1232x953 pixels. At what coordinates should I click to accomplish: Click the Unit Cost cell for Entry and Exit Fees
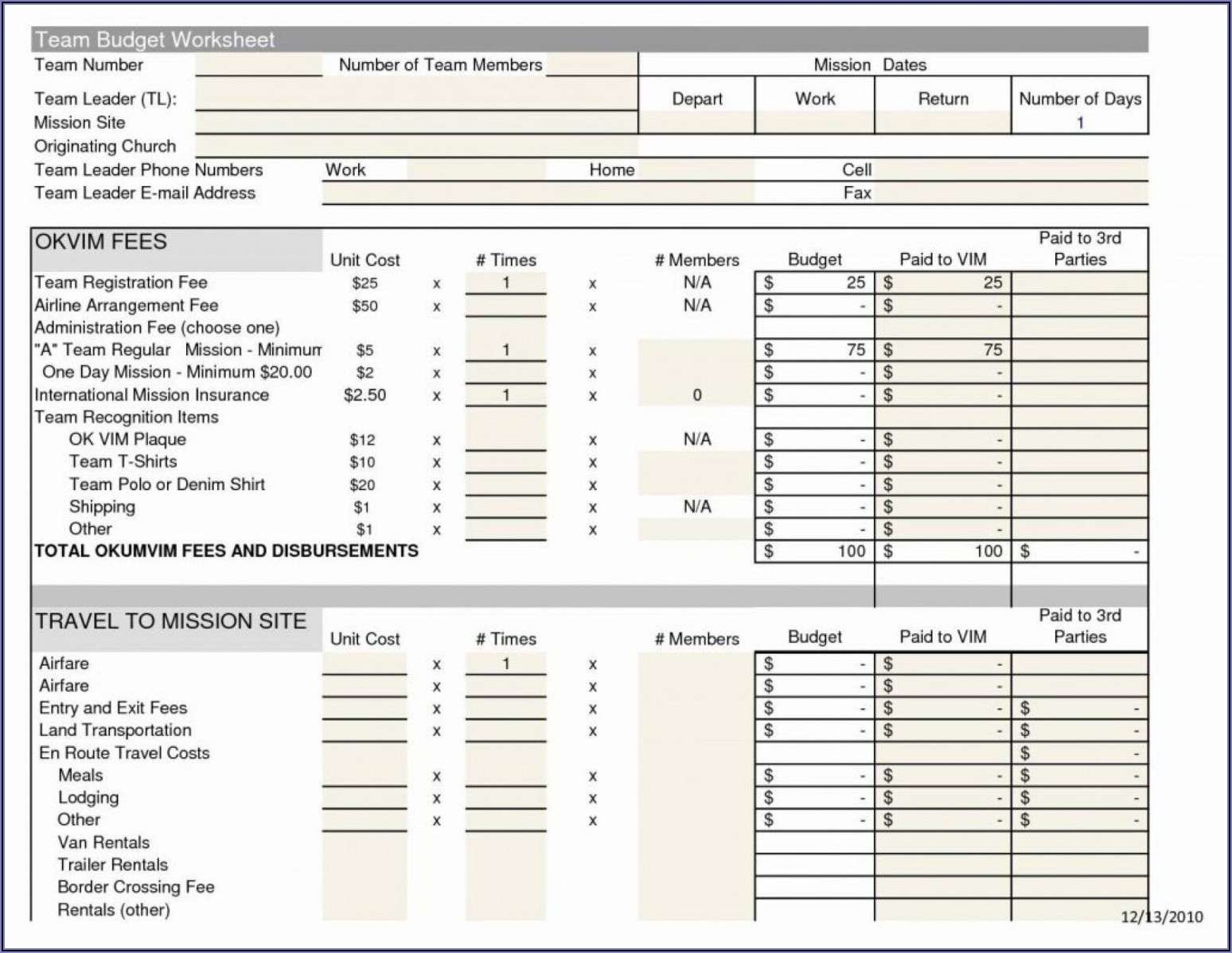click(365, 708)
